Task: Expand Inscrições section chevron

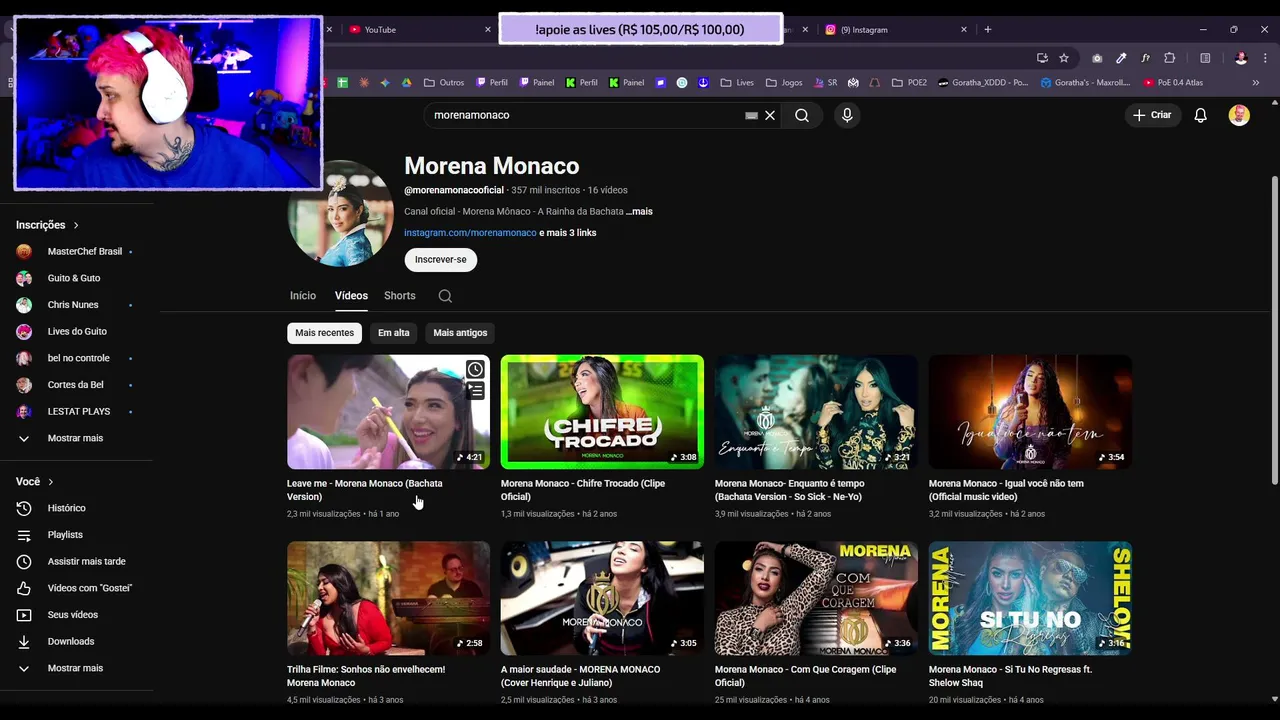Action: pyautogui.click(x=76, y=225)
